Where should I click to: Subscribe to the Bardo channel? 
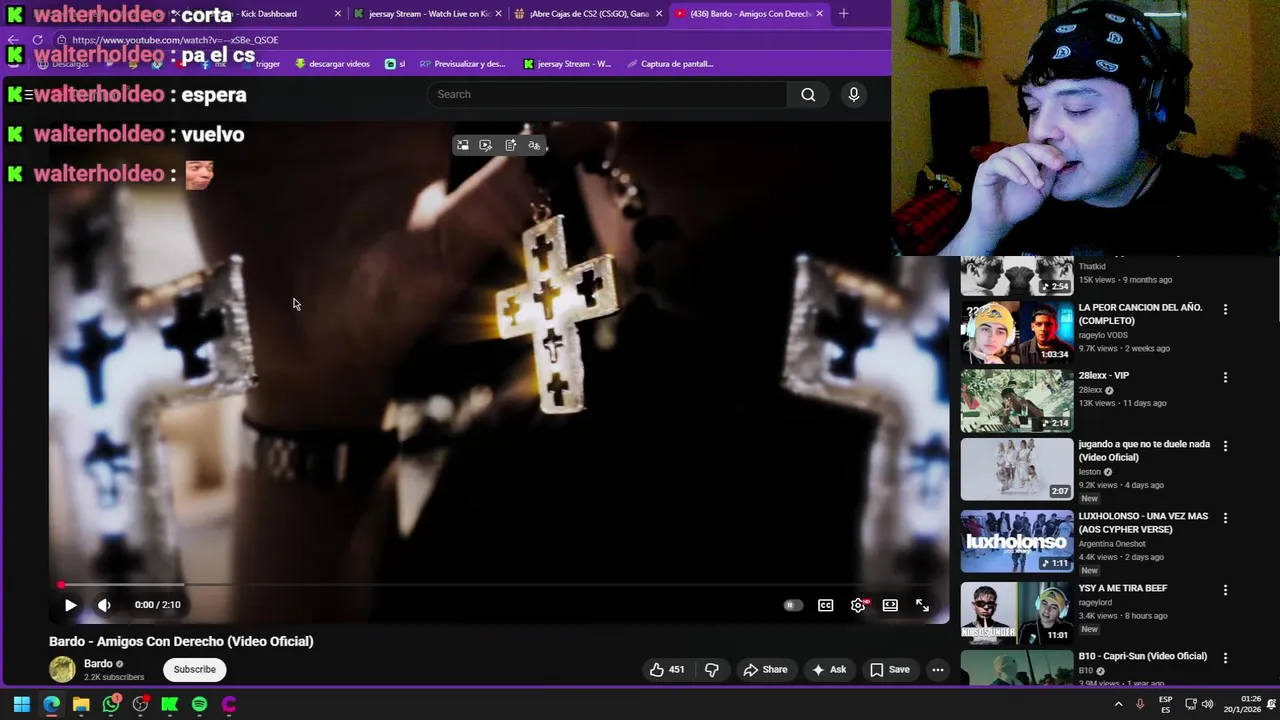tap(194, 670)
